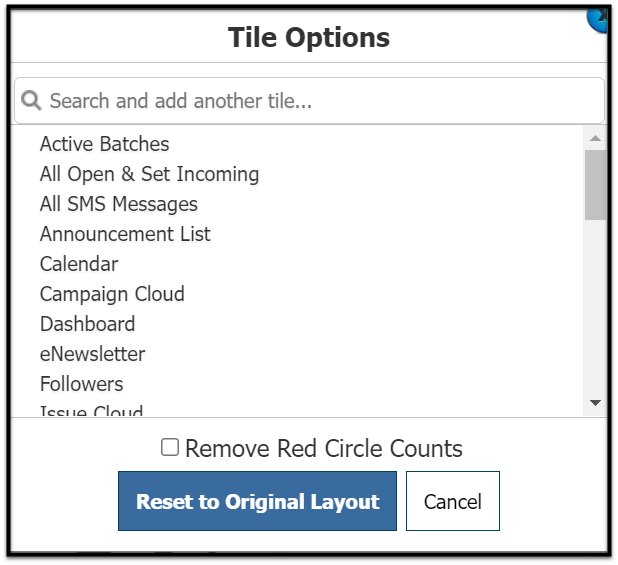Choose All Open & Set Incoming tile
The width and height of the screenshot is (618, 565).
[x=149, y=174]
